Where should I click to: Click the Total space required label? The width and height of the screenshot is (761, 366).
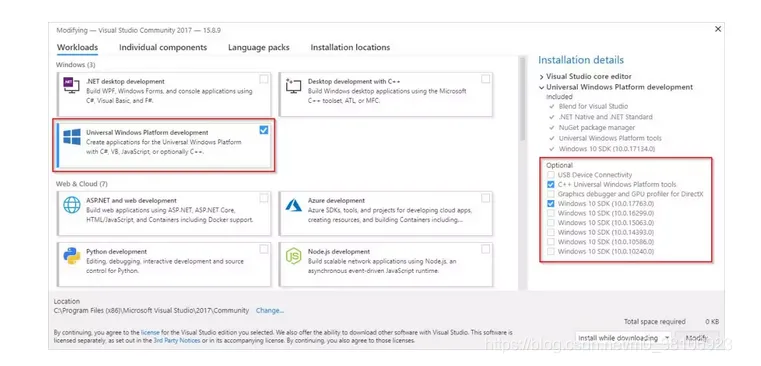pos(655,321)
